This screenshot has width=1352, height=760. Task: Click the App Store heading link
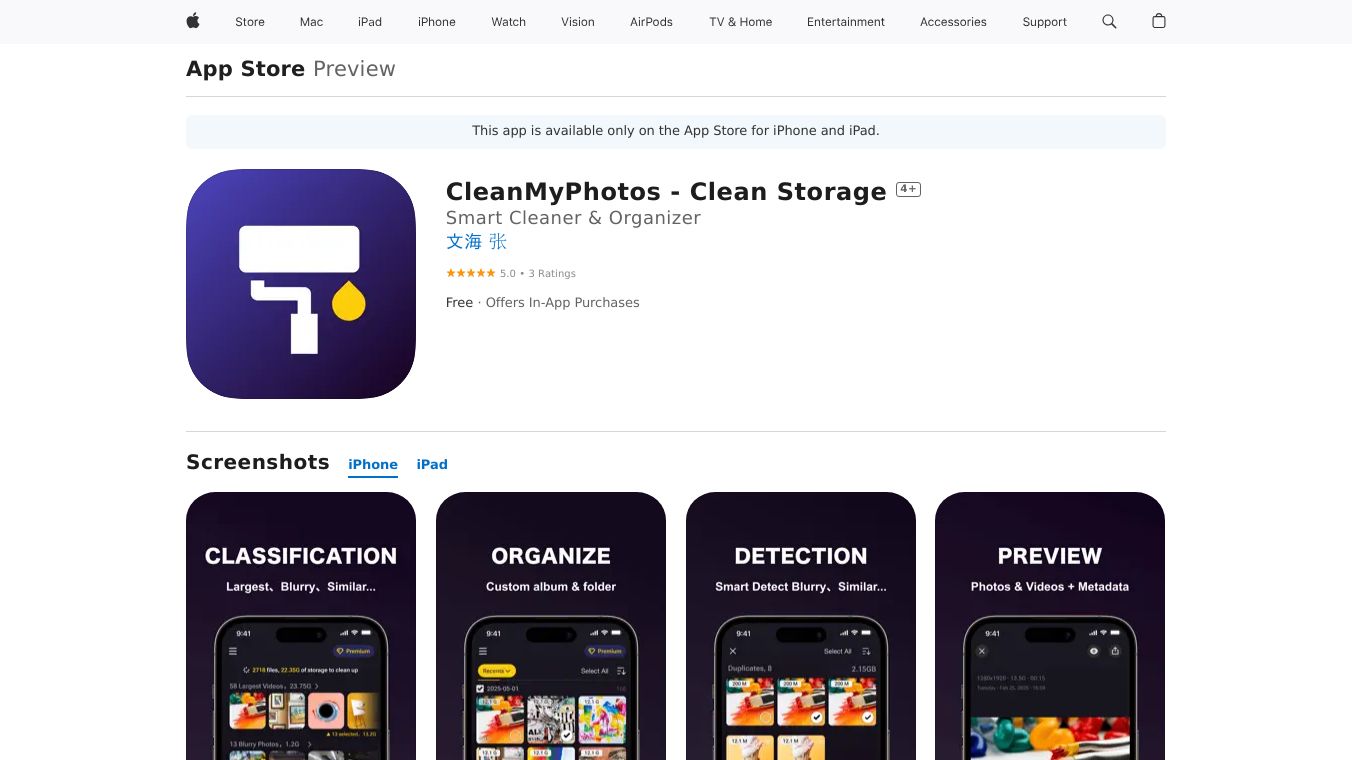coord(245,69)
